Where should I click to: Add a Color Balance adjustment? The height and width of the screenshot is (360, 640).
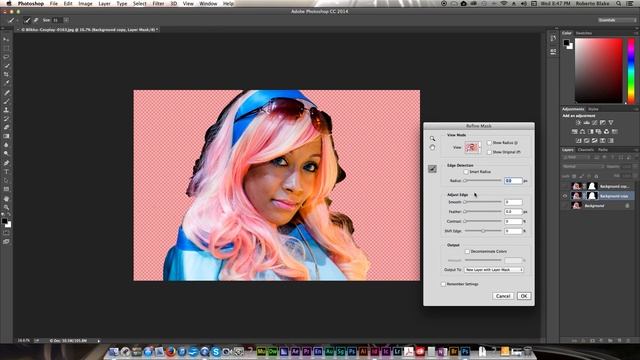coord(582,131)
